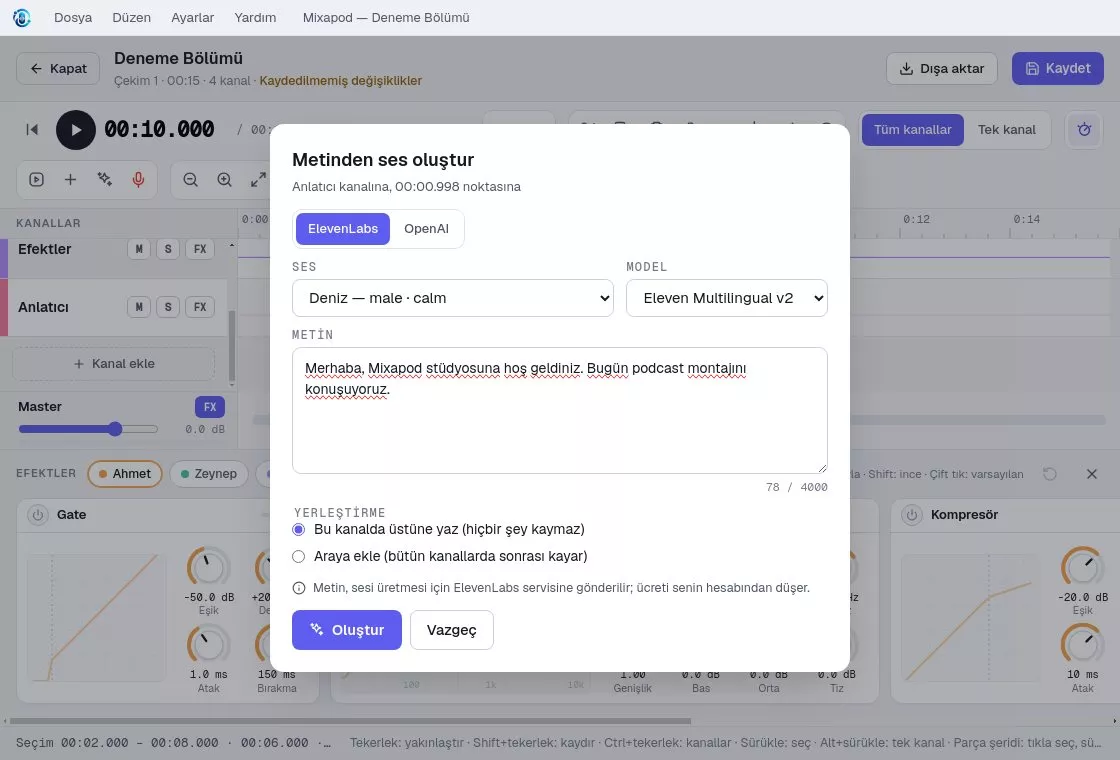Open the Yardım menu
The width and height of the screenshot is (1120, 760).
[255, 18]
